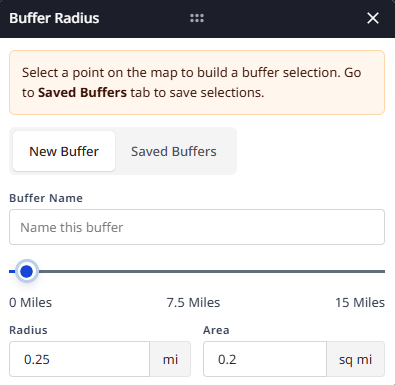Image resolution: width=395 pixels, height=385 pixels.
Task: Click the sq mi unit box beside Area
Action: pyautogui.click(x=355, y=359)
